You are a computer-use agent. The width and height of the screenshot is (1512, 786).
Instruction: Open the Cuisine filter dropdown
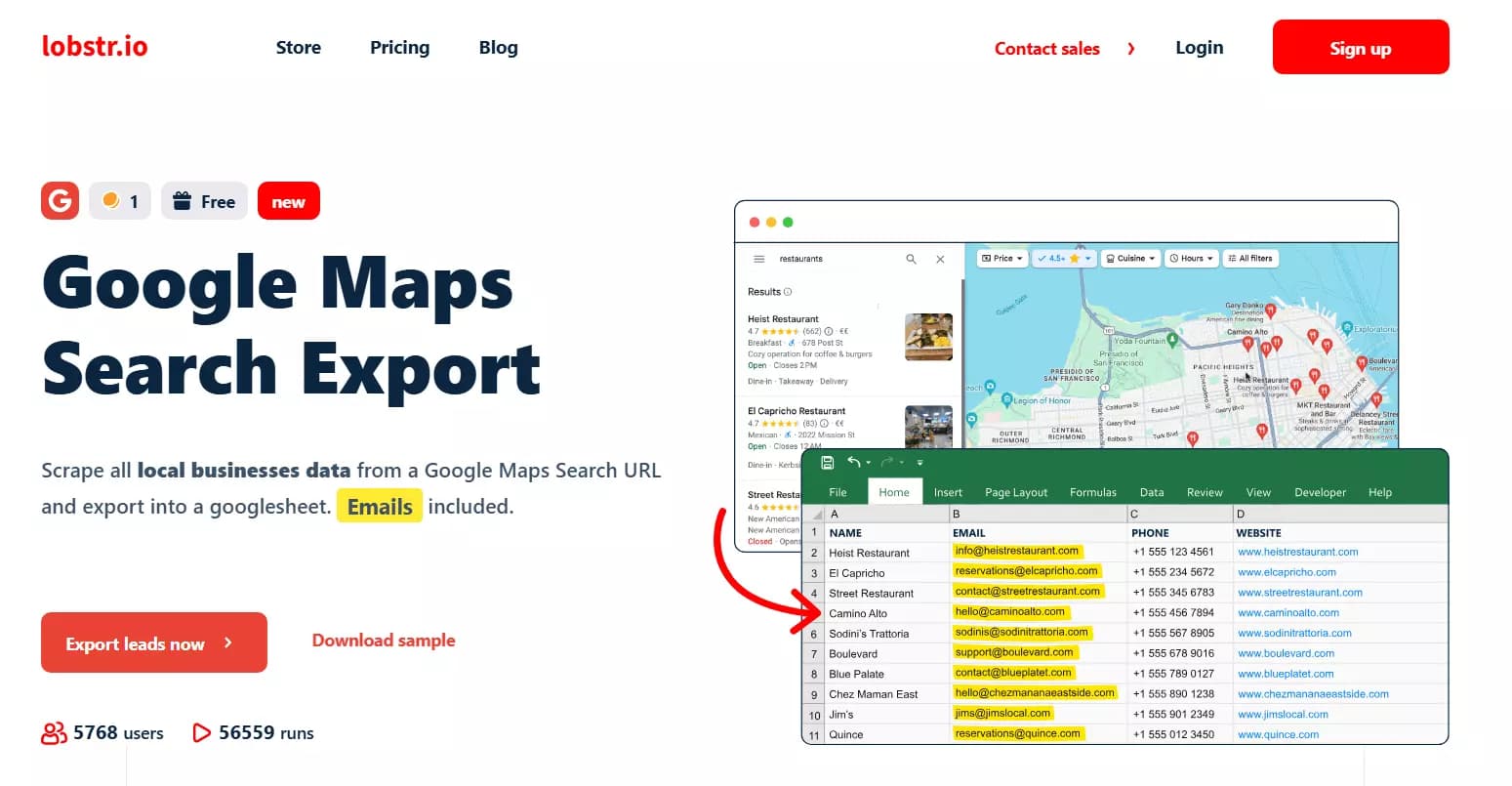click(1130, 258)
